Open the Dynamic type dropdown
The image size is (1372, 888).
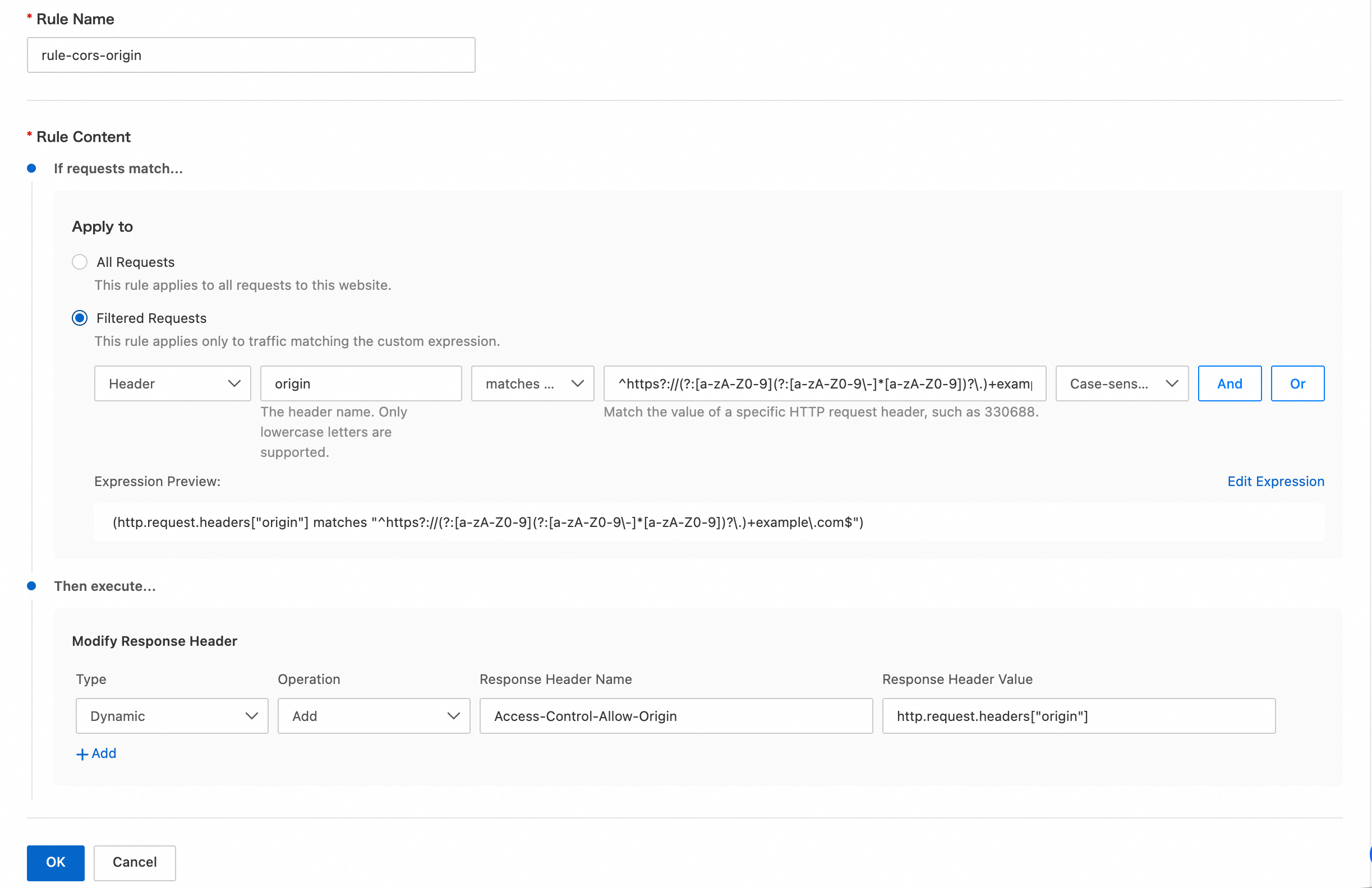pos(172,716)
